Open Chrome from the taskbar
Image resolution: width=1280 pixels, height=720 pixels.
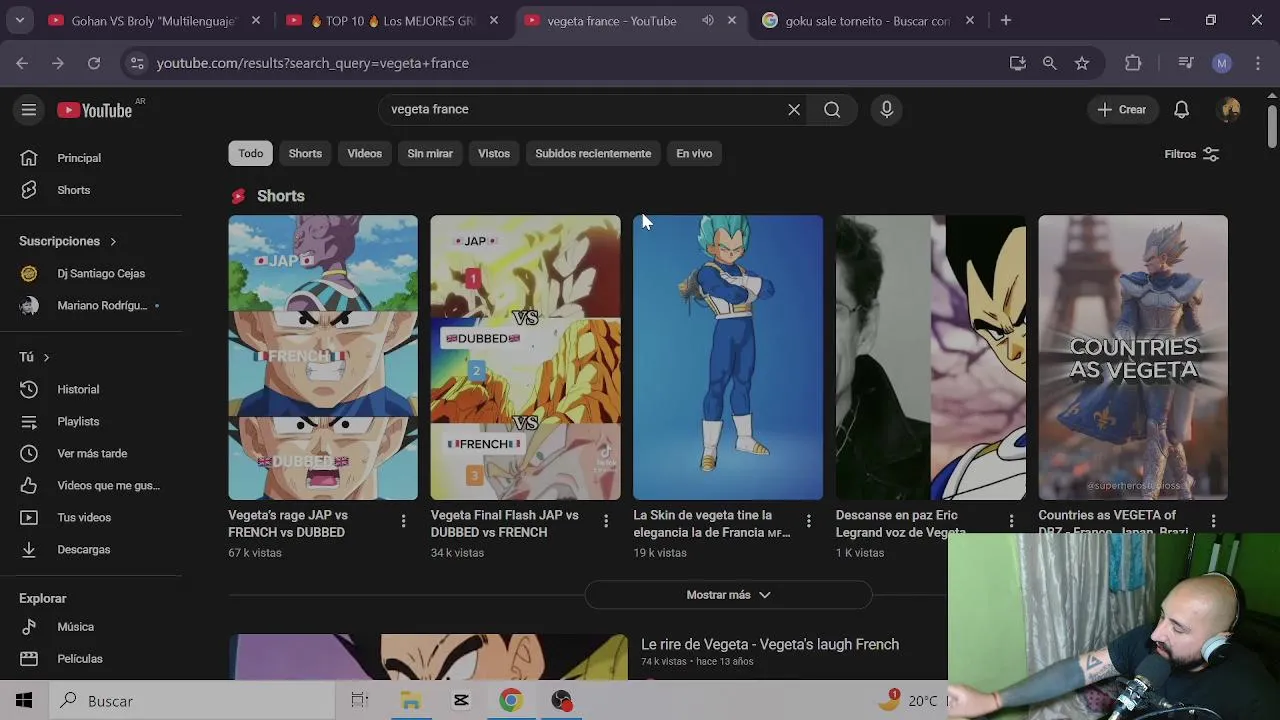[511, 701]
